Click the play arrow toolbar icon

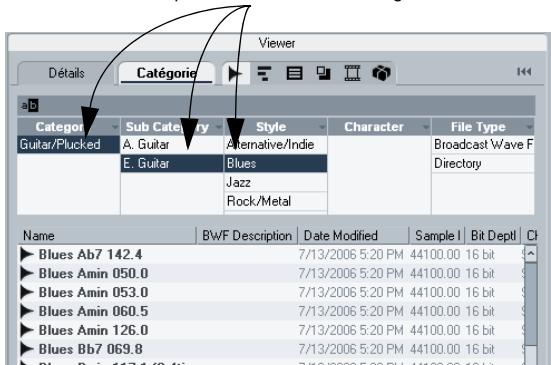[235, 73]
